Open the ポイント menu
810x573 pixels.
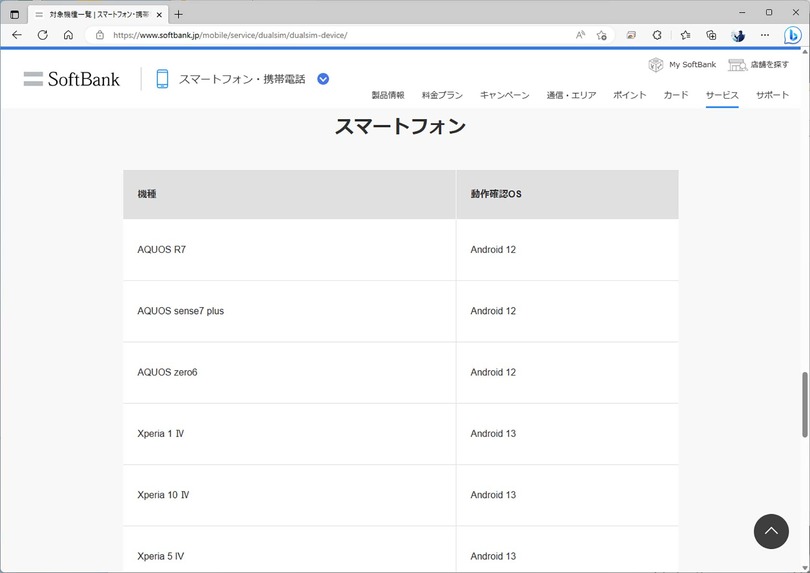coord(630,95)
